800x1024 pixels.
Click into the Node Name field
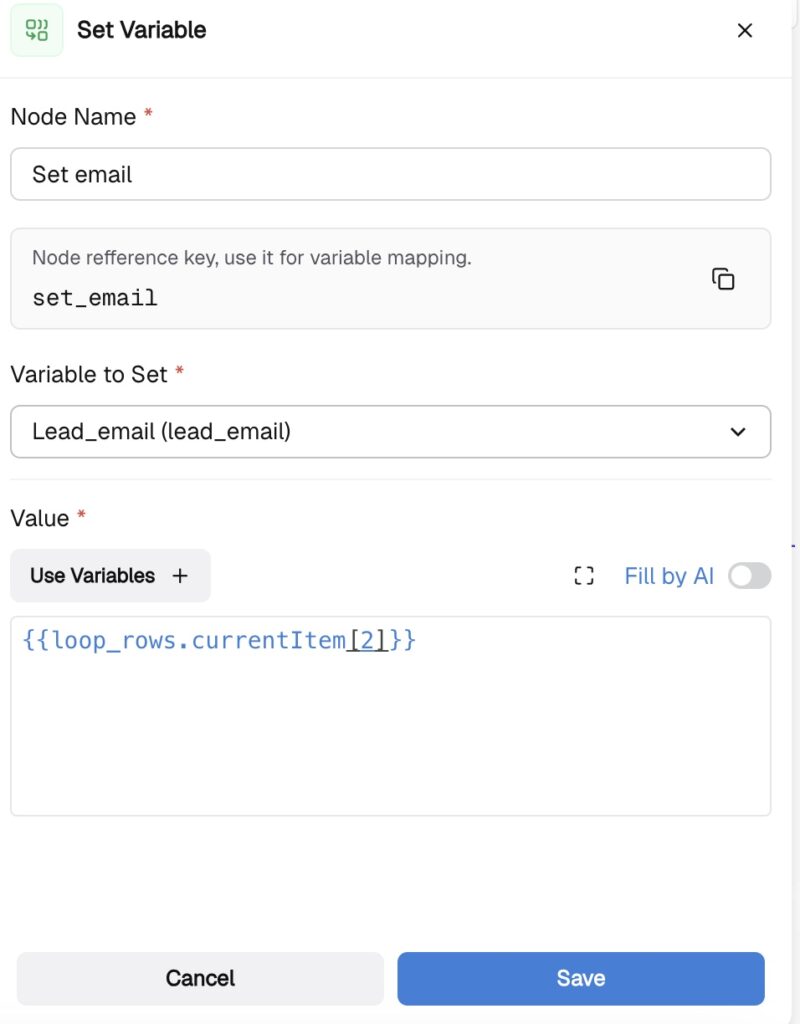(390, 174)
